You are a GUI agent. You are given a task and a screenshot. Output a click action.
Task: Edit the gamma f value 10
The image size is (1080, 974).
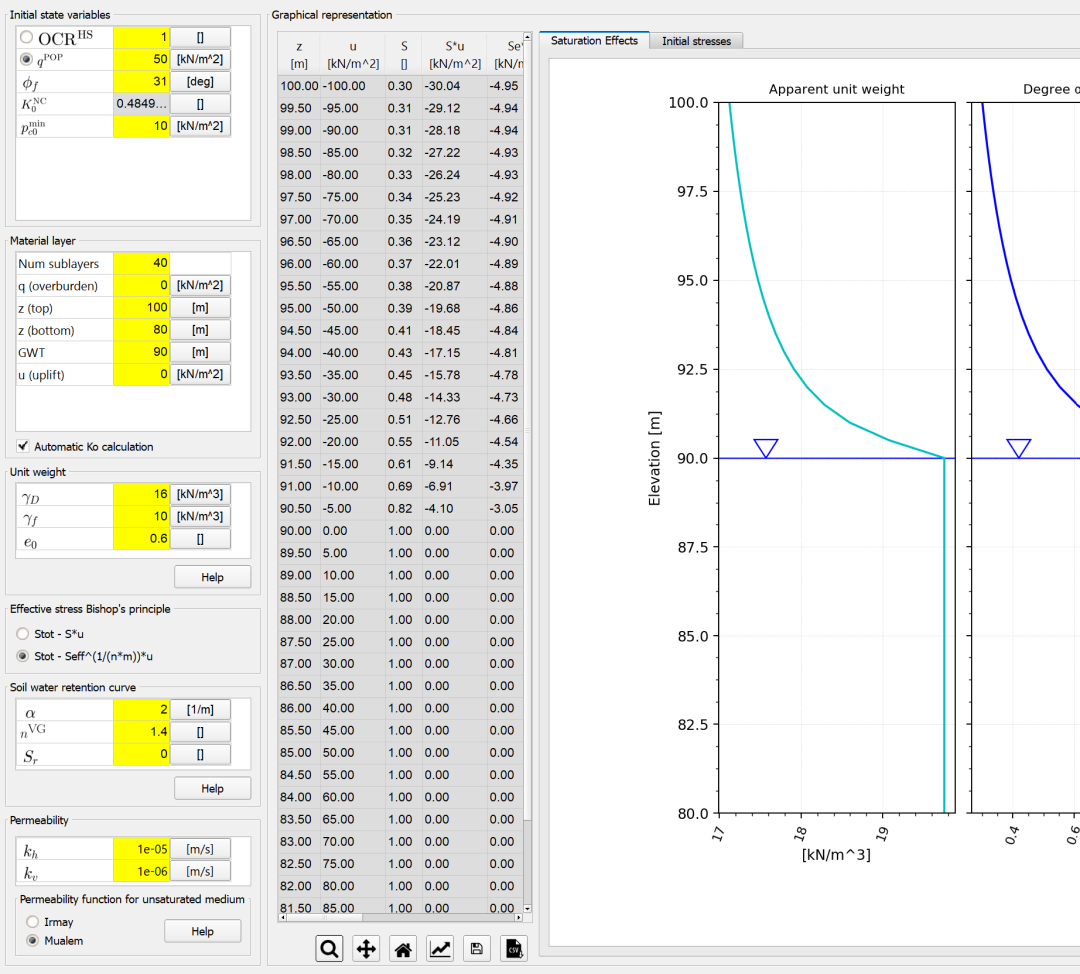[141, 516]
